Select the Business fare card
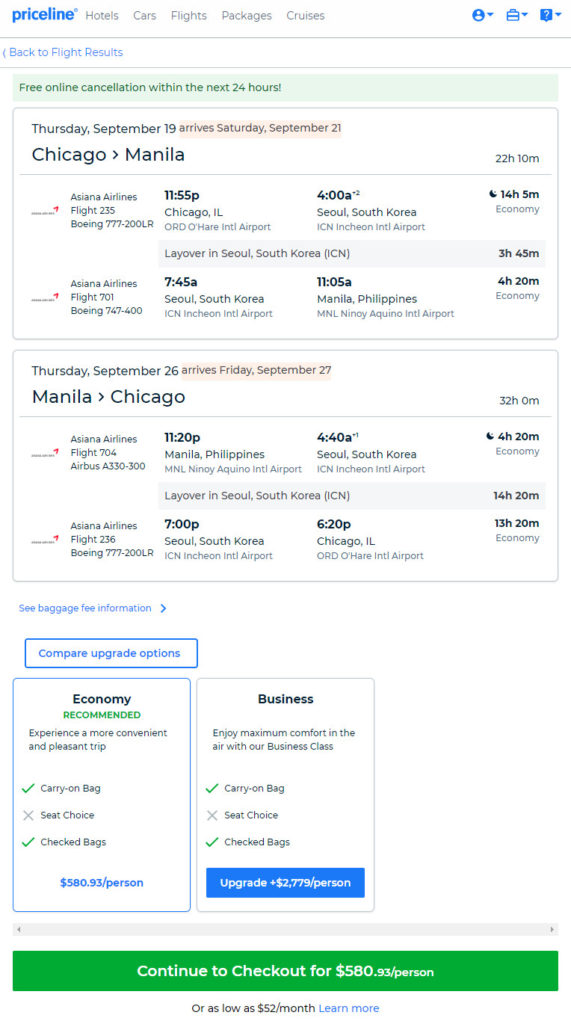 point(286,795)
